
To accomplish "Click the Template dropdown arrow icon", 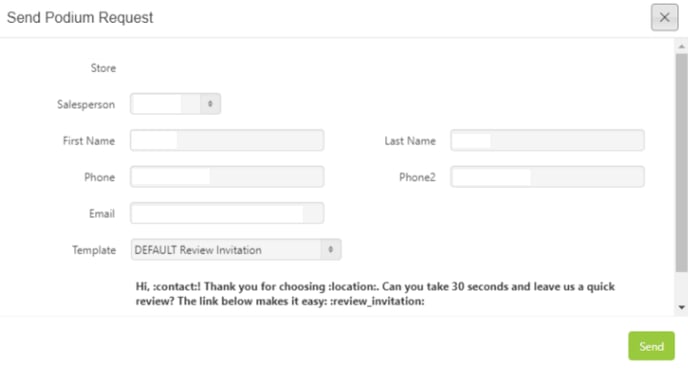I will pyautogui.click(x=330, y=250).
